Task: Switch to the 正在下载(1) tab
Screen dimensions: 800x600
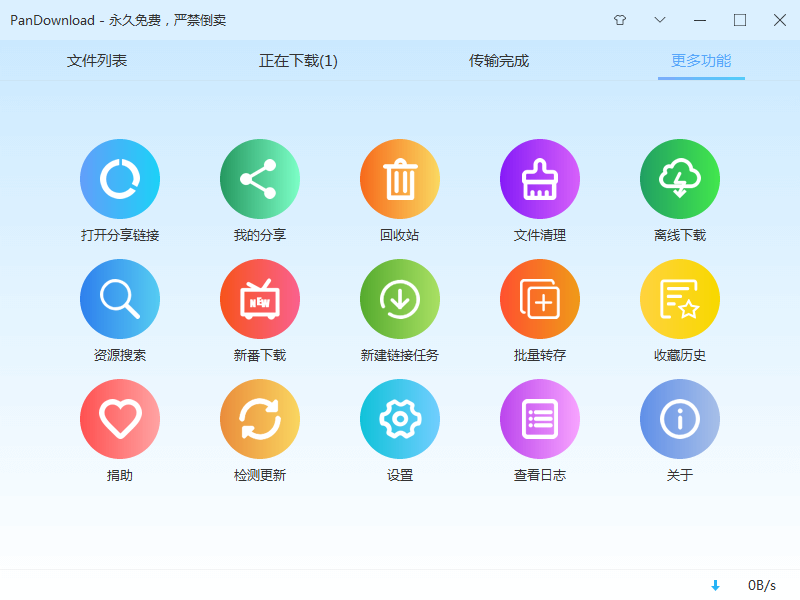Action: [298, 61]
